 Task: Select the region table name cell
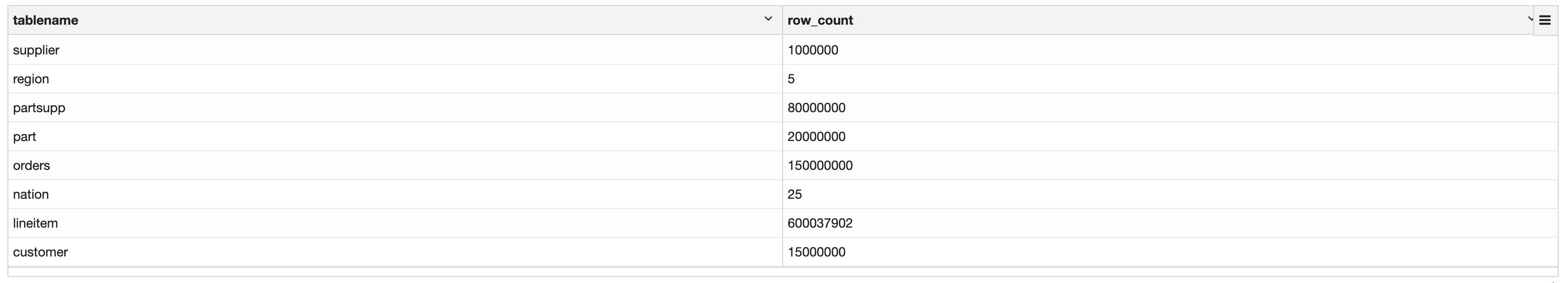pos(31,79)
